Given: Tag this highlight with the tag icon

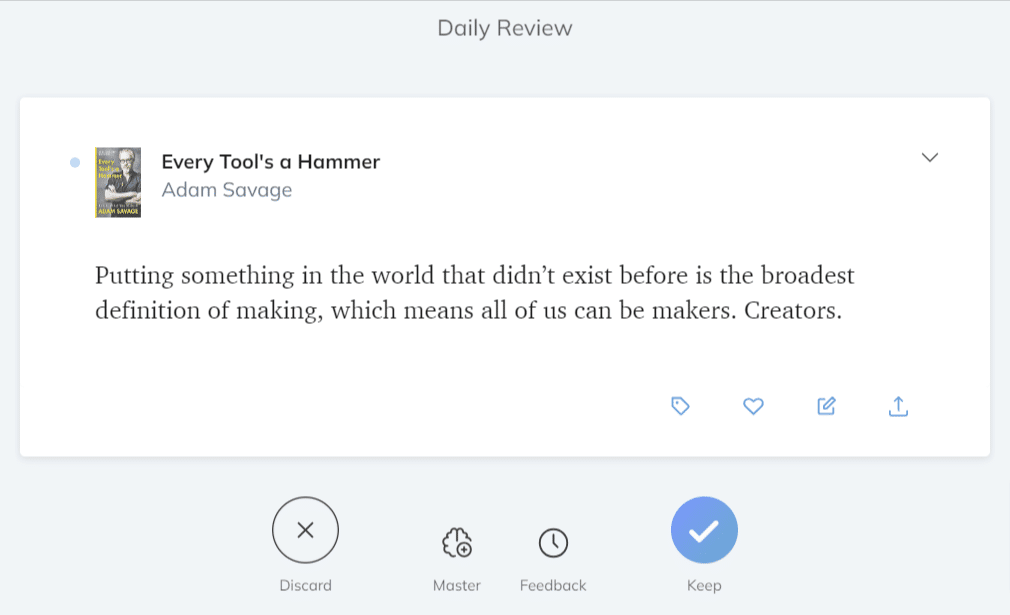Looking at the screenshot, I should point(680,406).
